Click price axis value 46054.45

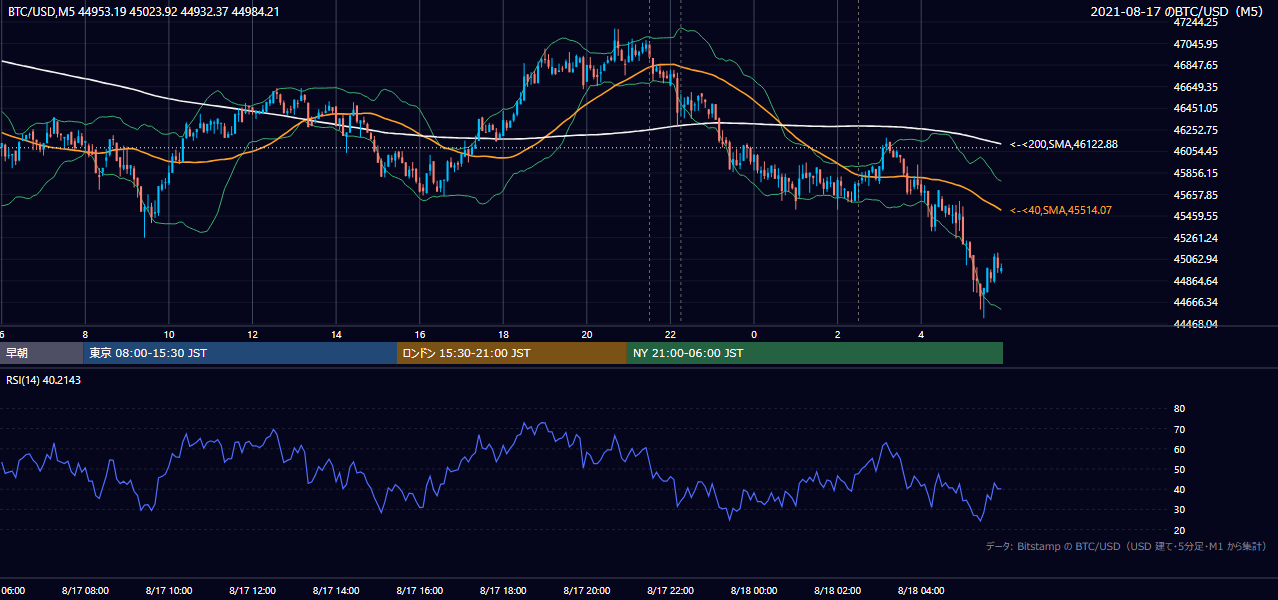(1195, 151)
